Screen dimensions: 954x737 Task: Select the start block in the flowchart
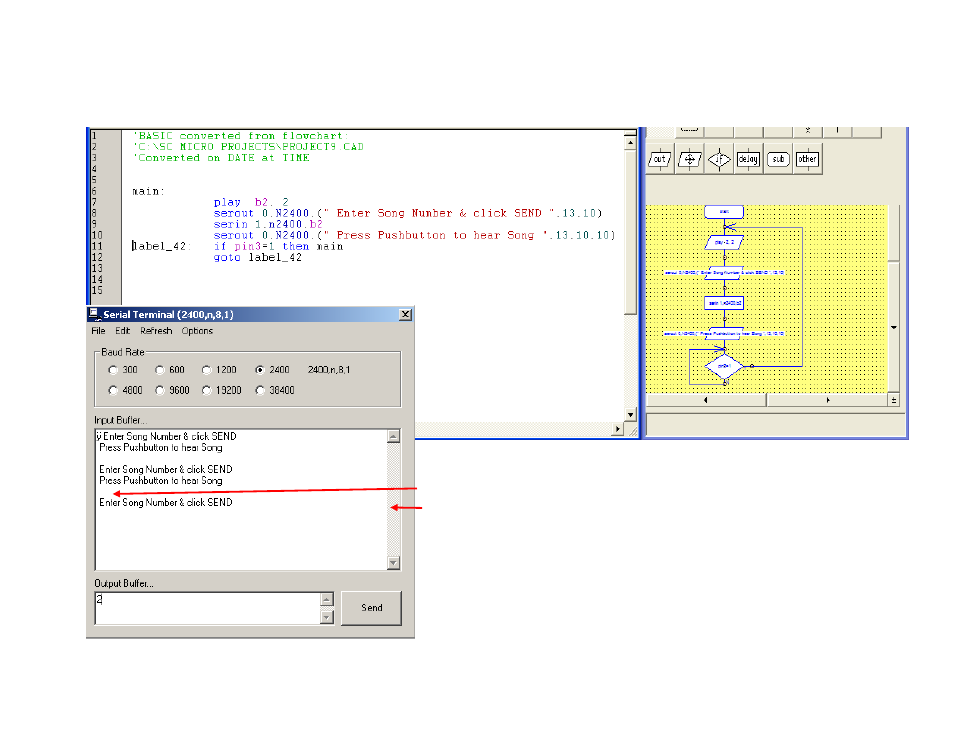[724, 212]
